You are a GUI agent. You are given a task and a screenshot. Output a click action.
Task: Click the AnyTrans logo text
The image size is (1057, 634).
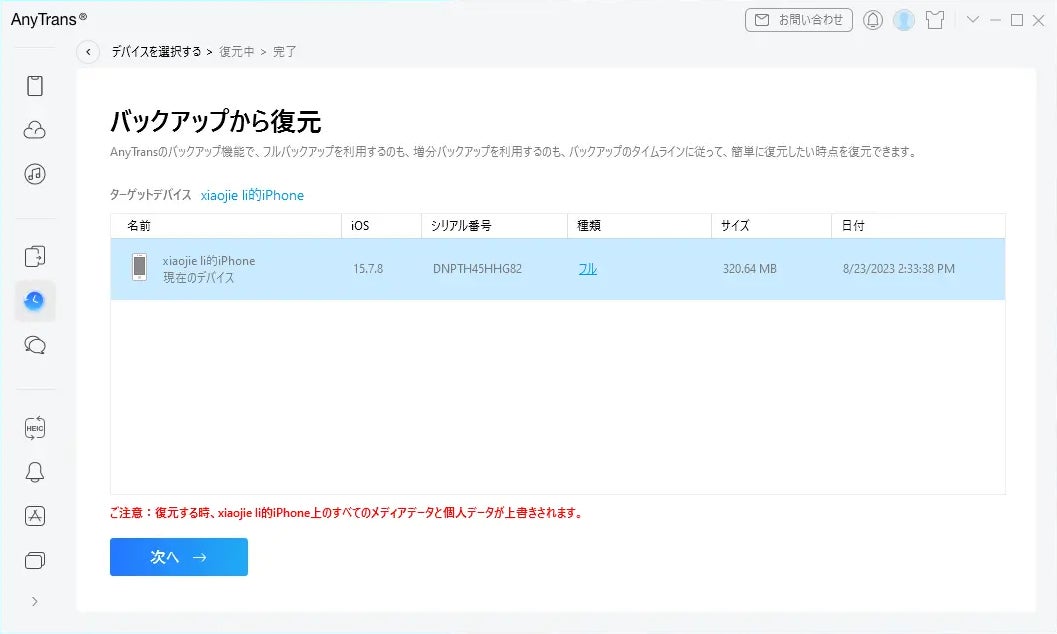pos(49,20)
